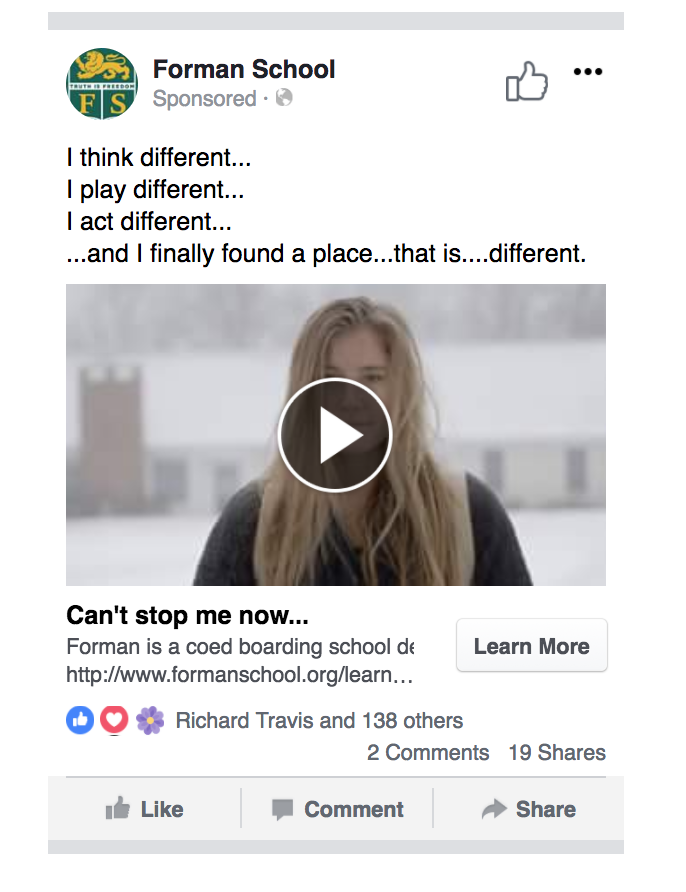This screenshot has height=892, width=686.
Task: Click the Learn More button
Action: click(531, 645)
